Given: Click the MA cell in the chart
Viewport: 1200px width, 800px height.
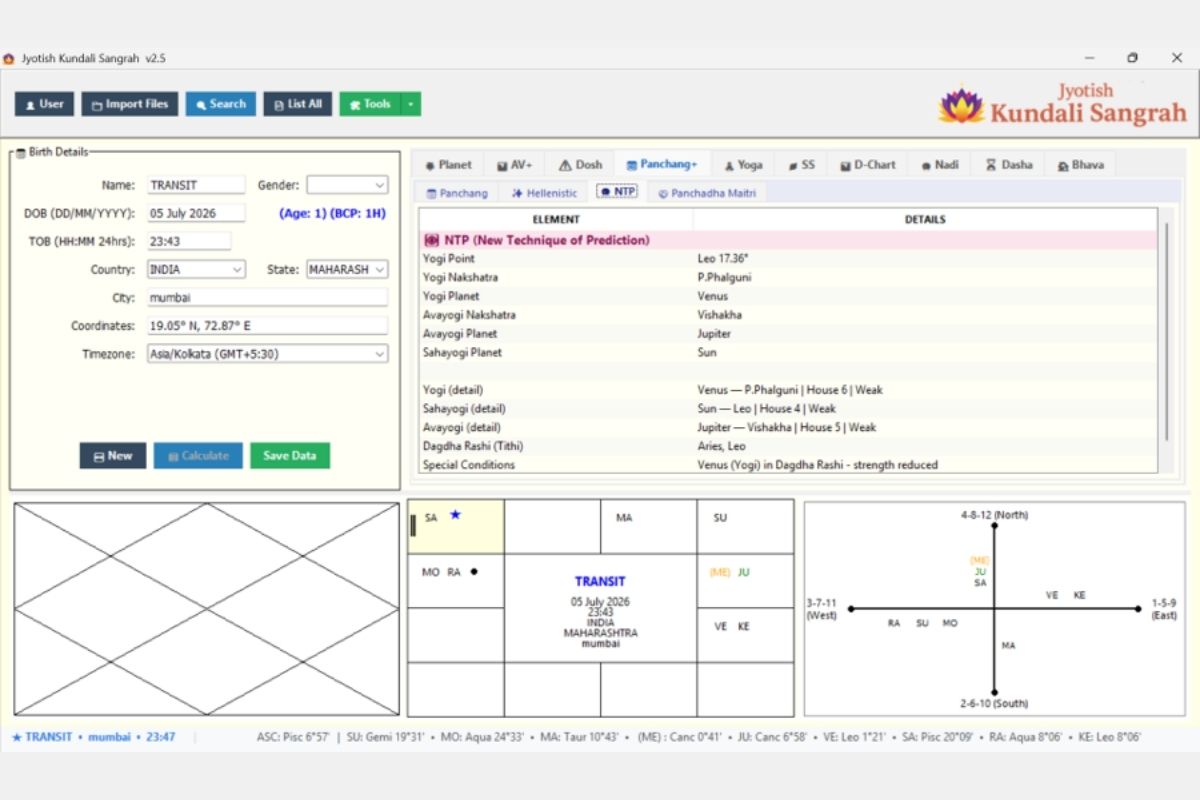Looking at the screenshot, I should tap(648, 527).
